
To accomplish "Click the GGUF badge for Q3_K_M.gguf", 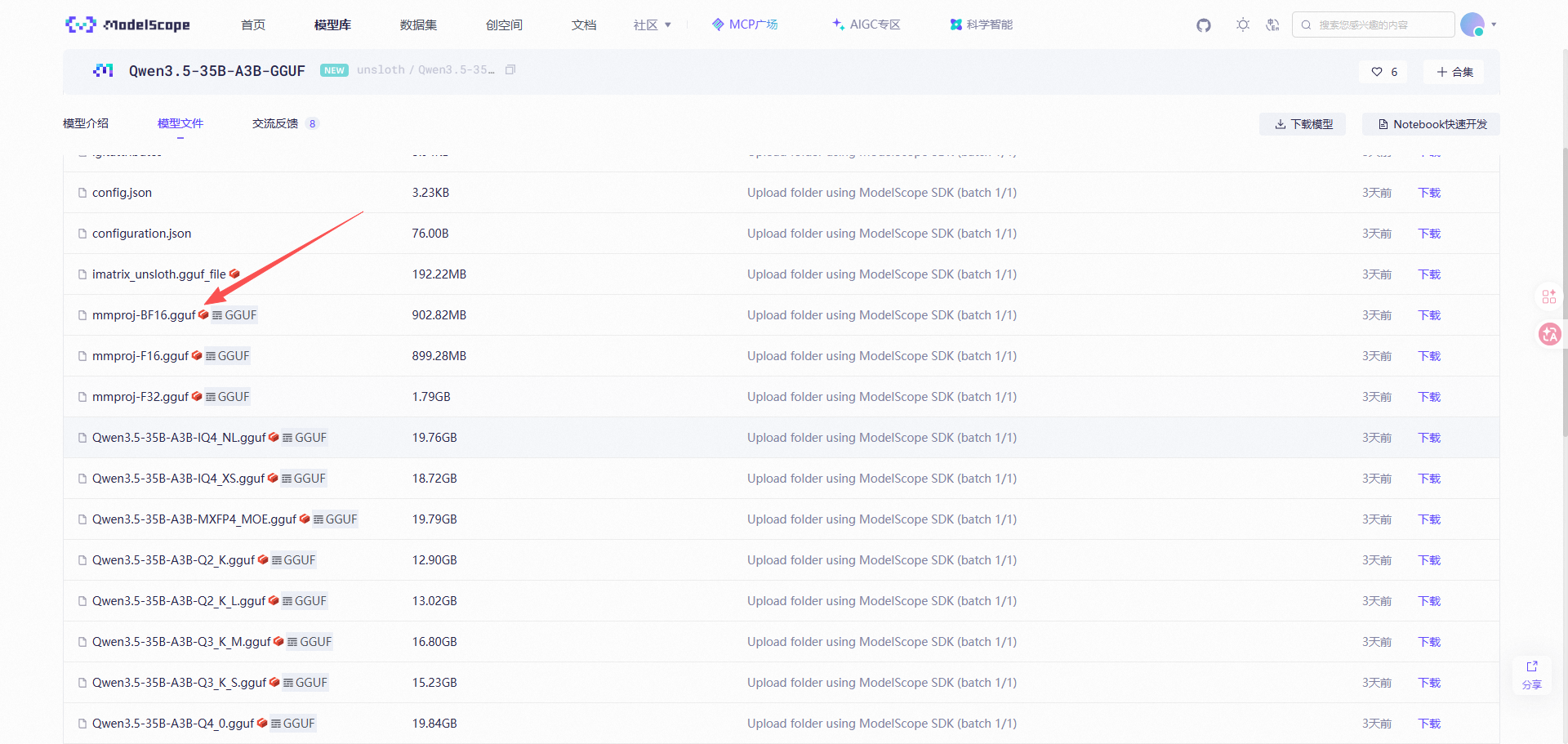I will [310, 642].
